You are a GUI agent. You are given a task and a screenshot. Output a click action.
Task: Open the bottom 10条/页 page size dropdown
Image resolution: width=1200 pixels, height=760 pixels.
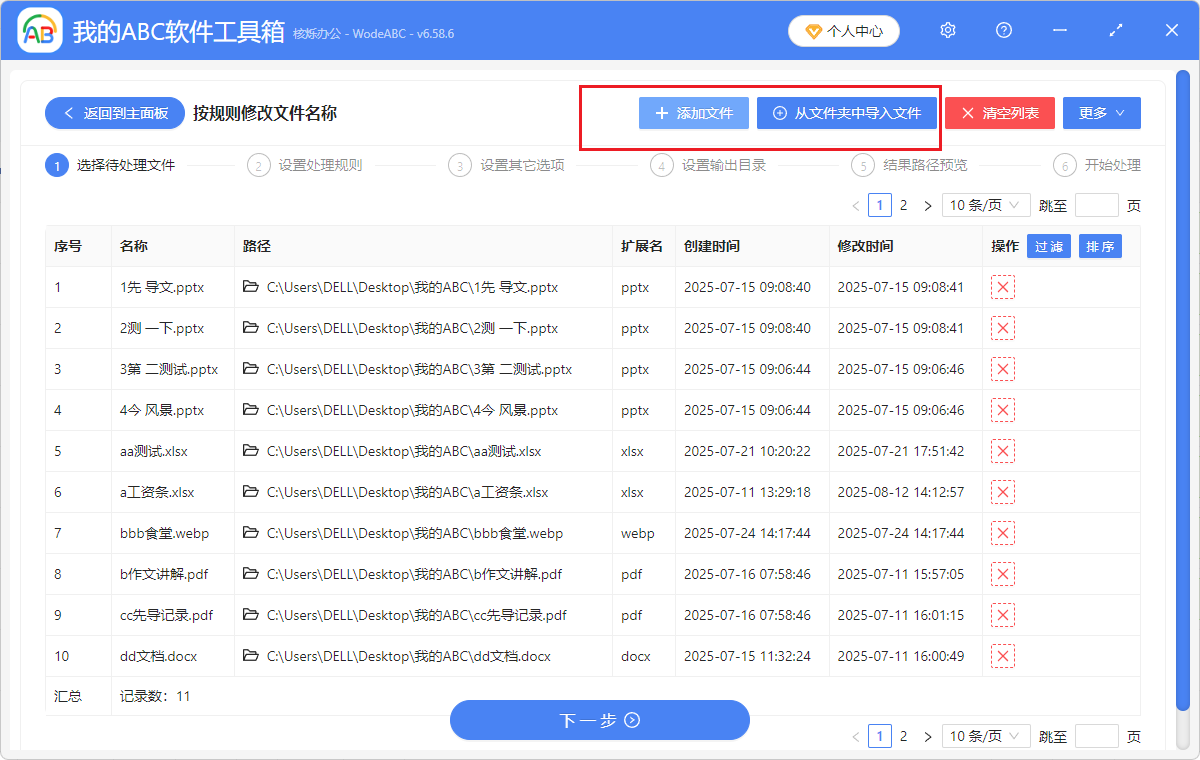click(x=986, y=735)
